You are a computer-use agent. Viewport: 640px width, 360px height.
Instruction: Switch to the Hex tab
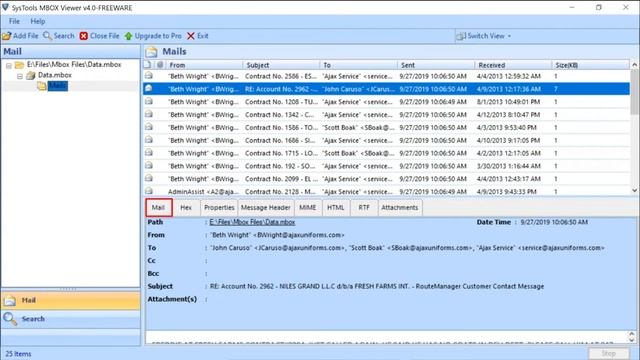pyautogui.click(x=186, y=207)
